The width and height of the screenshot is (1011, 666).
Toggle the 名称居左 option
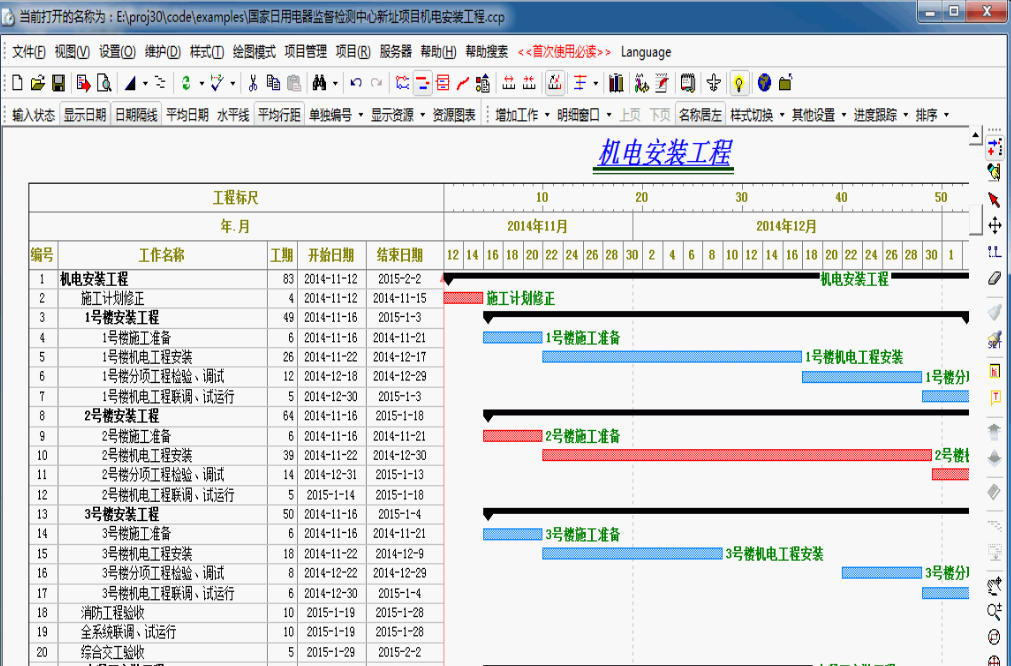point(700,115)
